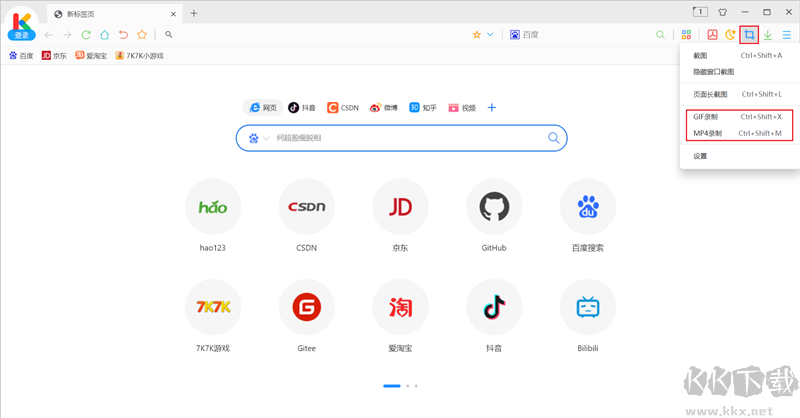
Task: Open the 爱淘宝 bookmark in bookmarks bar
Action: (x=91, y=56)
